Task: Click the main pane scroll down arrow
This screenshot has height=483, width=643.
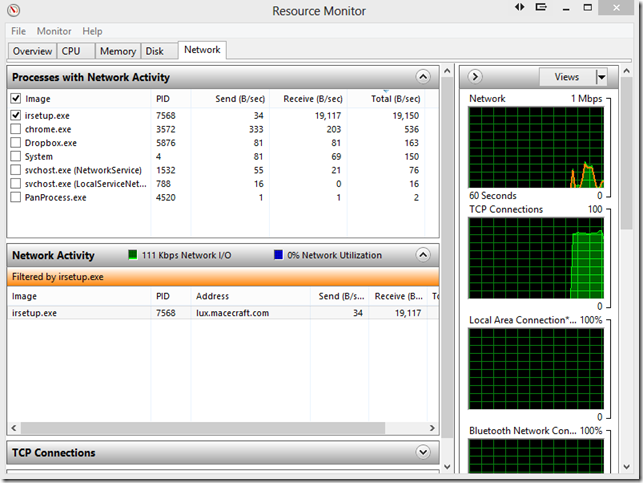Action: pyautogui.click(x=447, y=467)
